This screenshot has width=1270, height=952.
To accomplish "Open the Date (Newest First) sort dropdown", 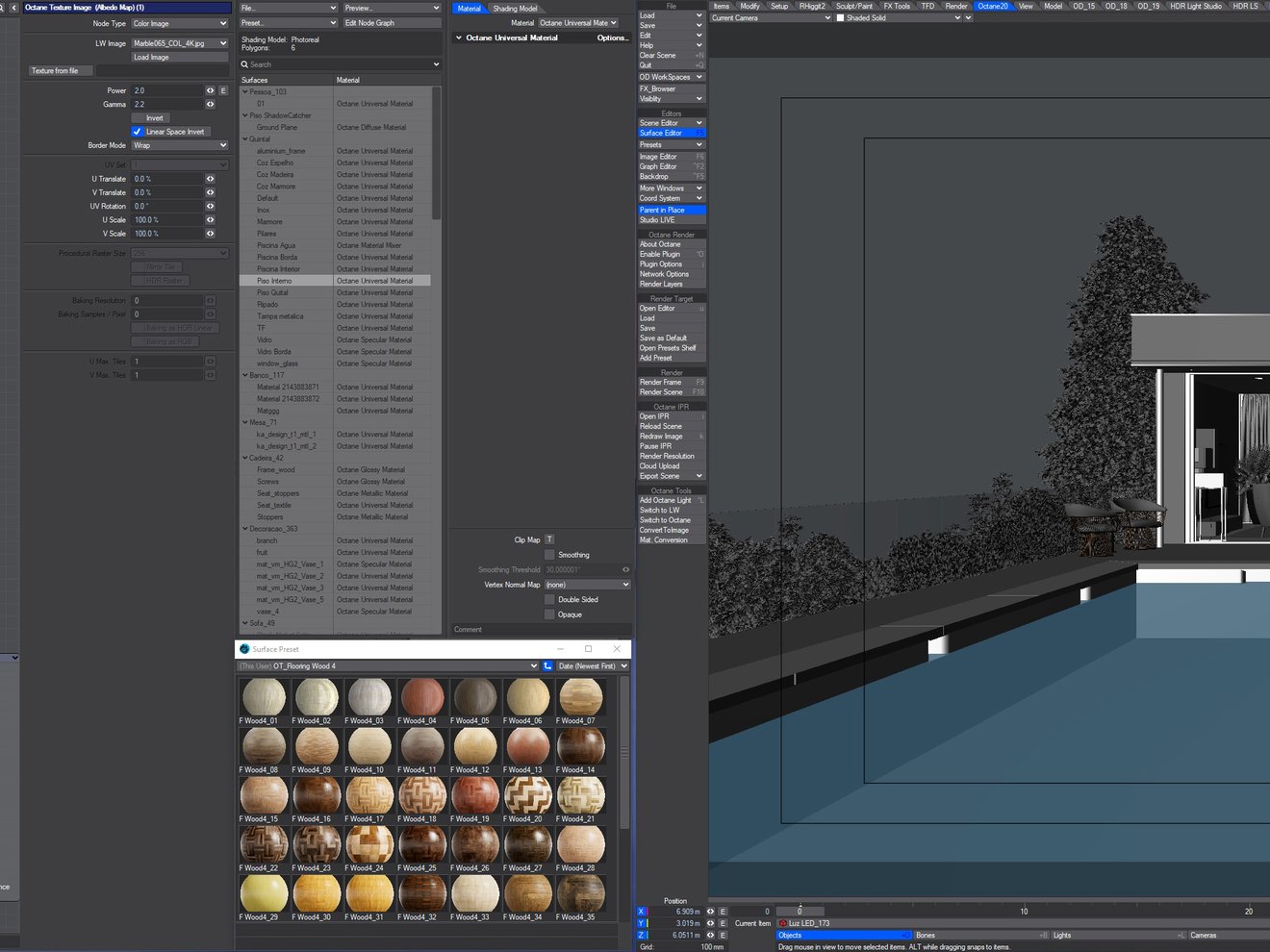I will [x=593, y=665].
